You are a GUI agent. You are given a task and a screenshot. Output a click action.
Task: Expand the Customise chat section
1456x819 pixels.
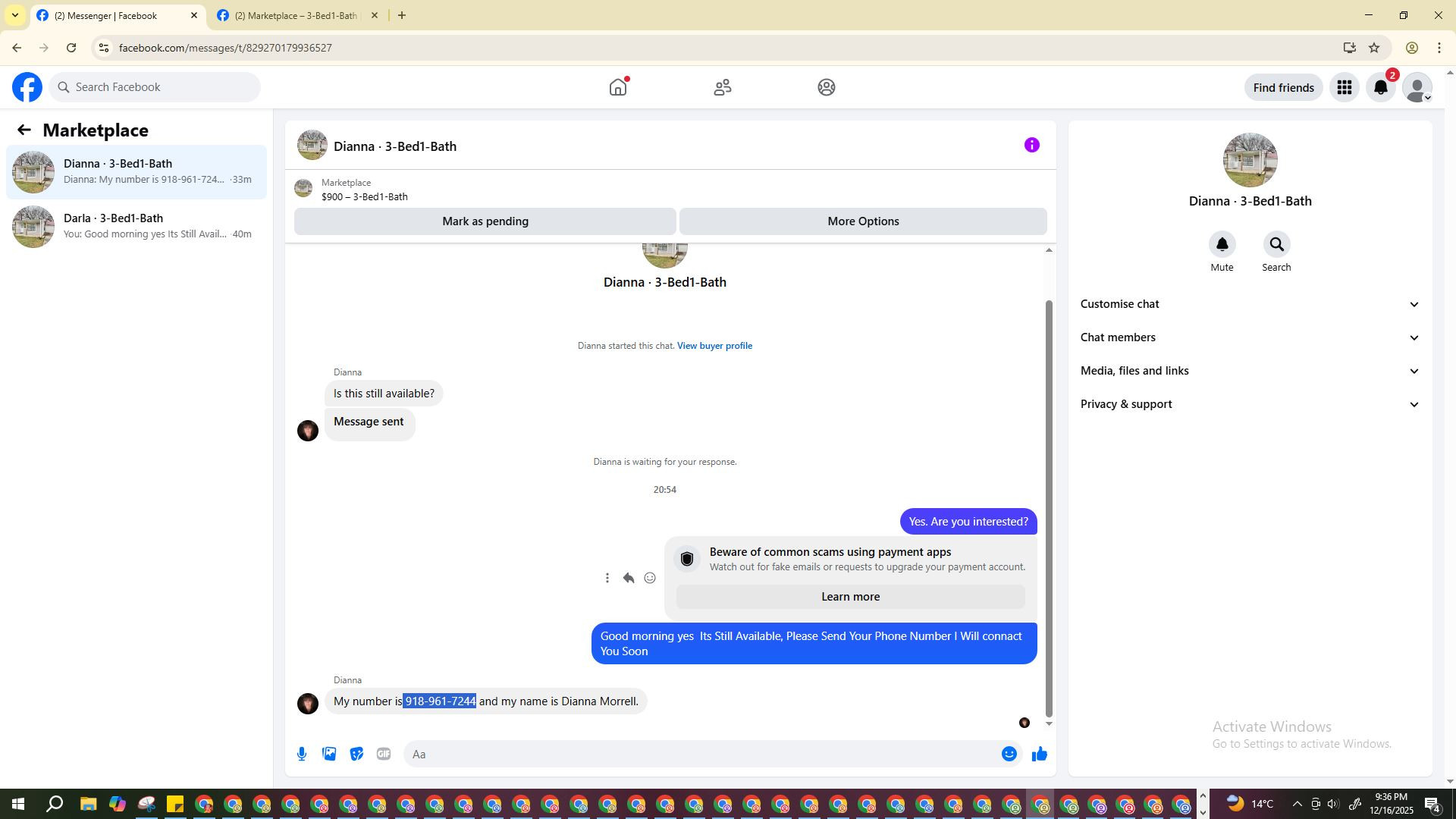coord(1250,304)
